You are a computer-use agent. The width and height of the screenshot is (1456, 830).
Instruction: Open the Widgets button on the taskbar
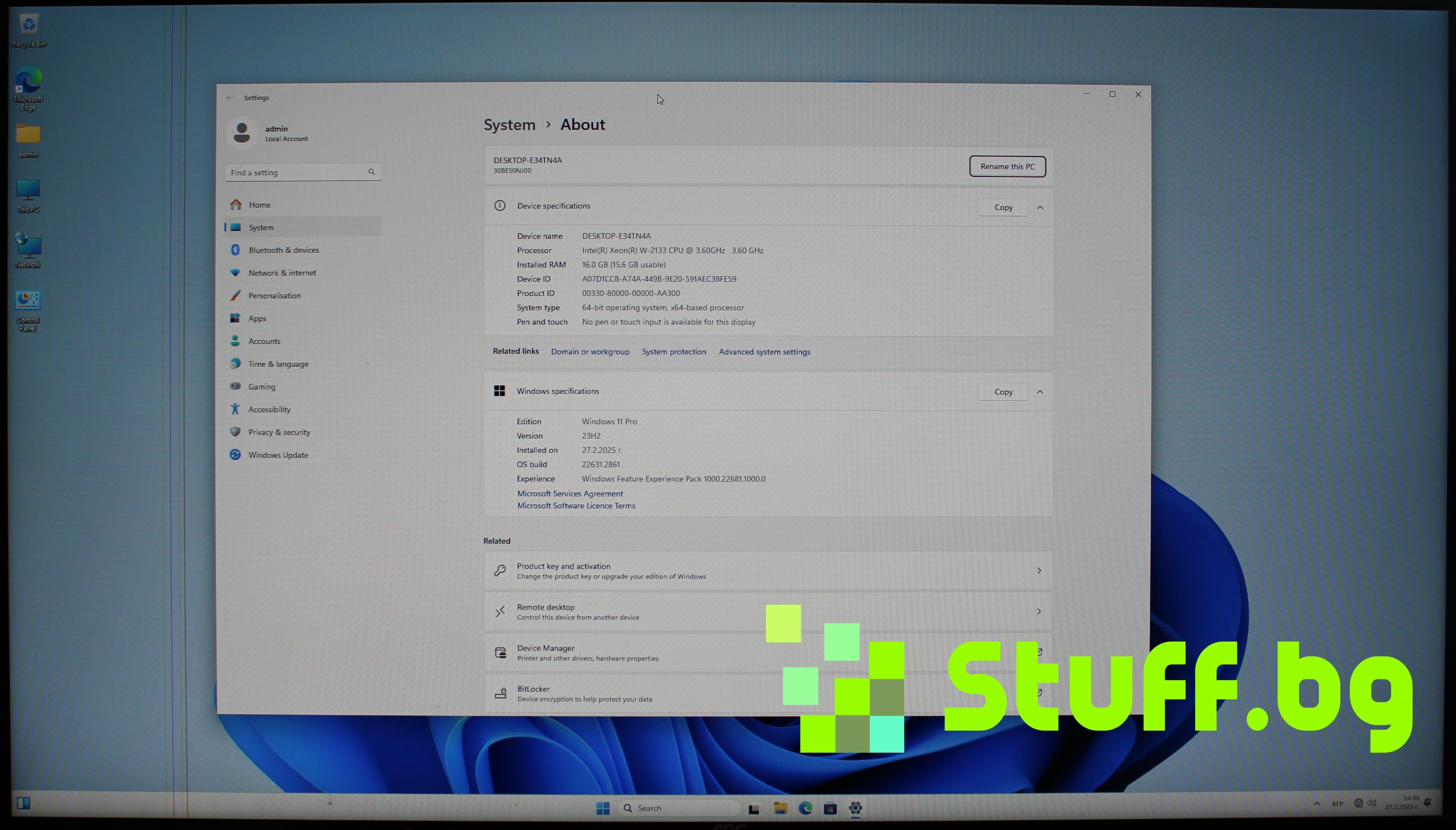[23, 803]
